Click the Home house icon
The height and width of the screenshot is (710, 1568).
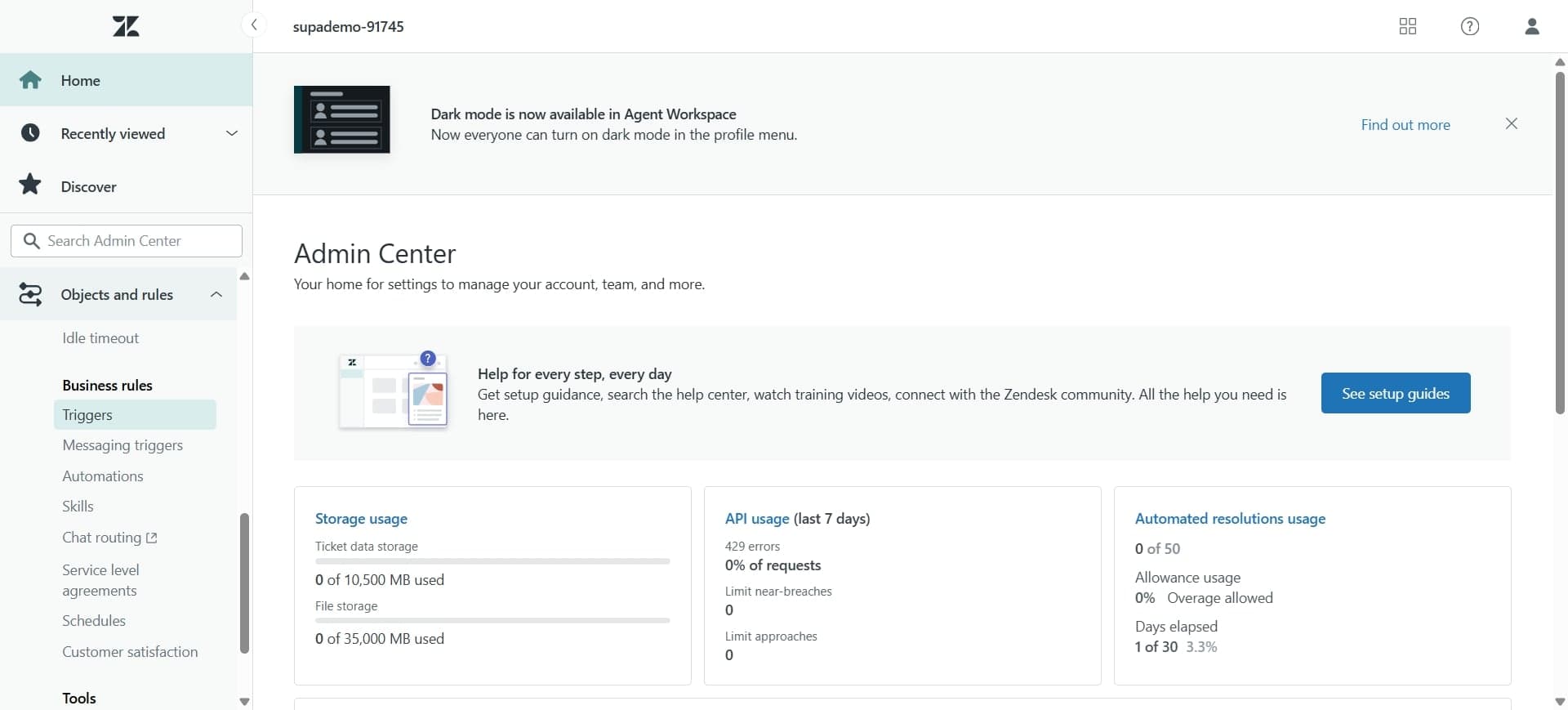click(30, 80)
